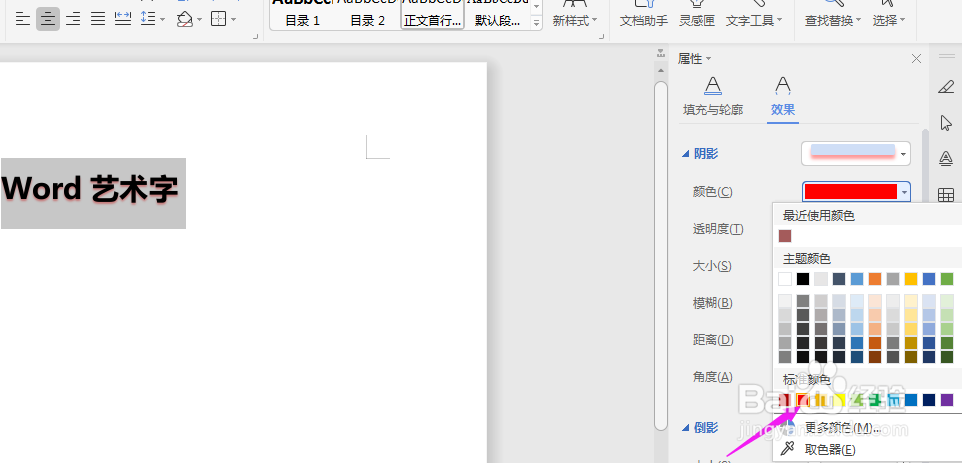Click the center alignment icon
The width and height of the screenshot is (962, 463).
[48, 19]
